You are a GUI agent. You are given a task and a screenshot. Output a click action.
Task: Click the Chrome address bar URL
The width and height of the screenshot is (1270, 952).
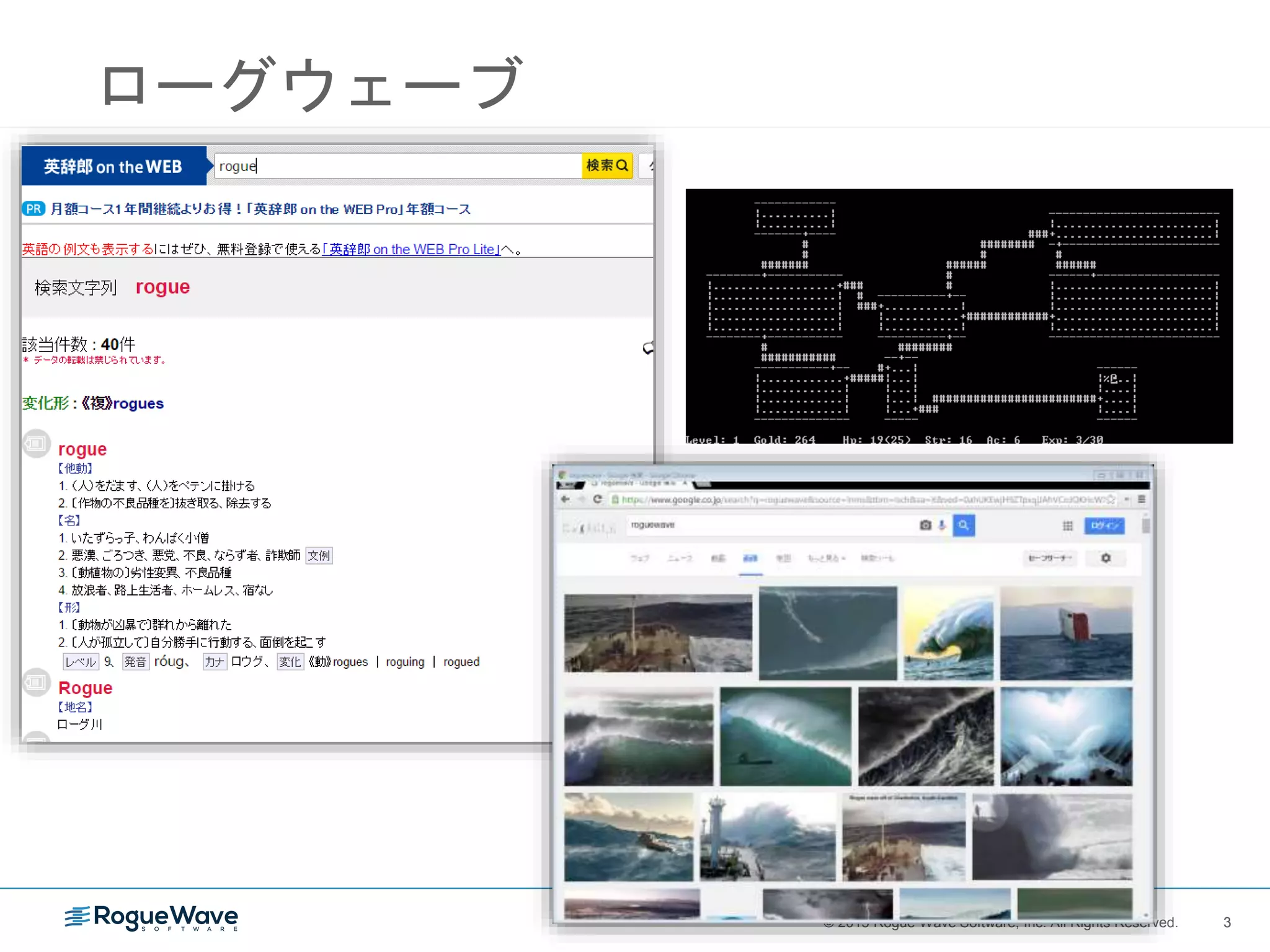tap(861, 500)
